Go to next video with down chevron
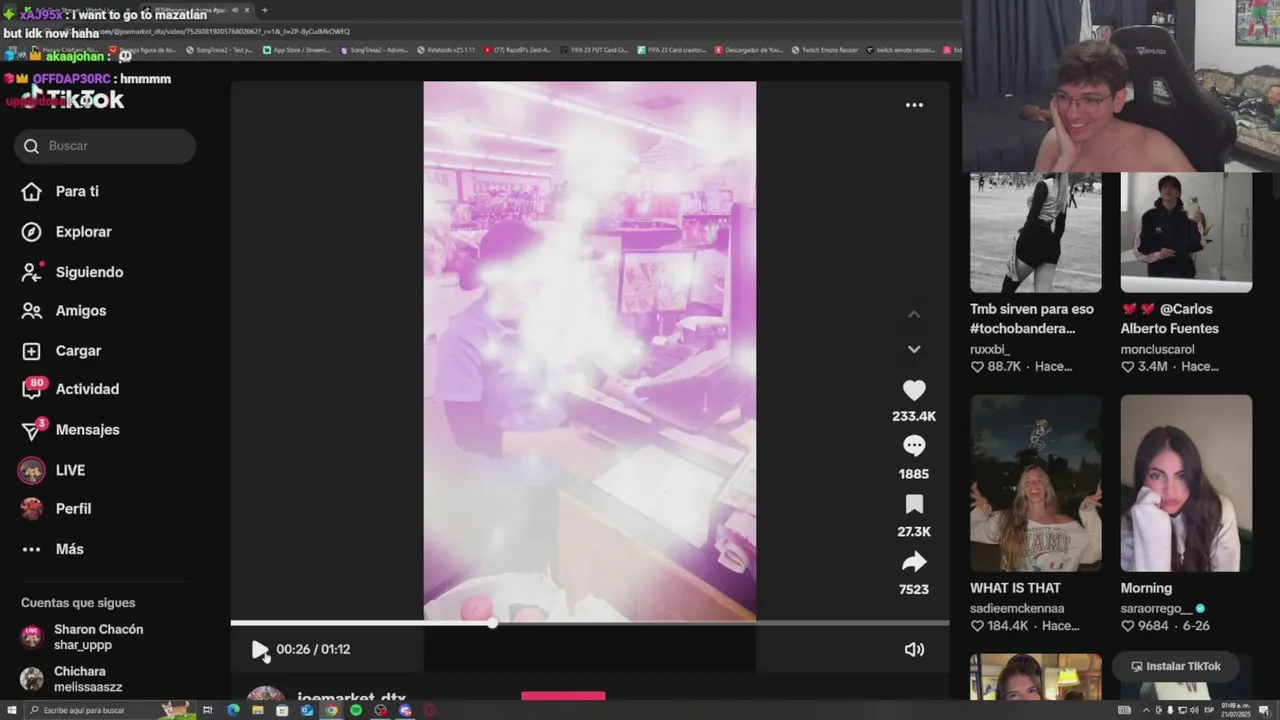This screenshot has width=1280, height=720. (x=914, y=349)
